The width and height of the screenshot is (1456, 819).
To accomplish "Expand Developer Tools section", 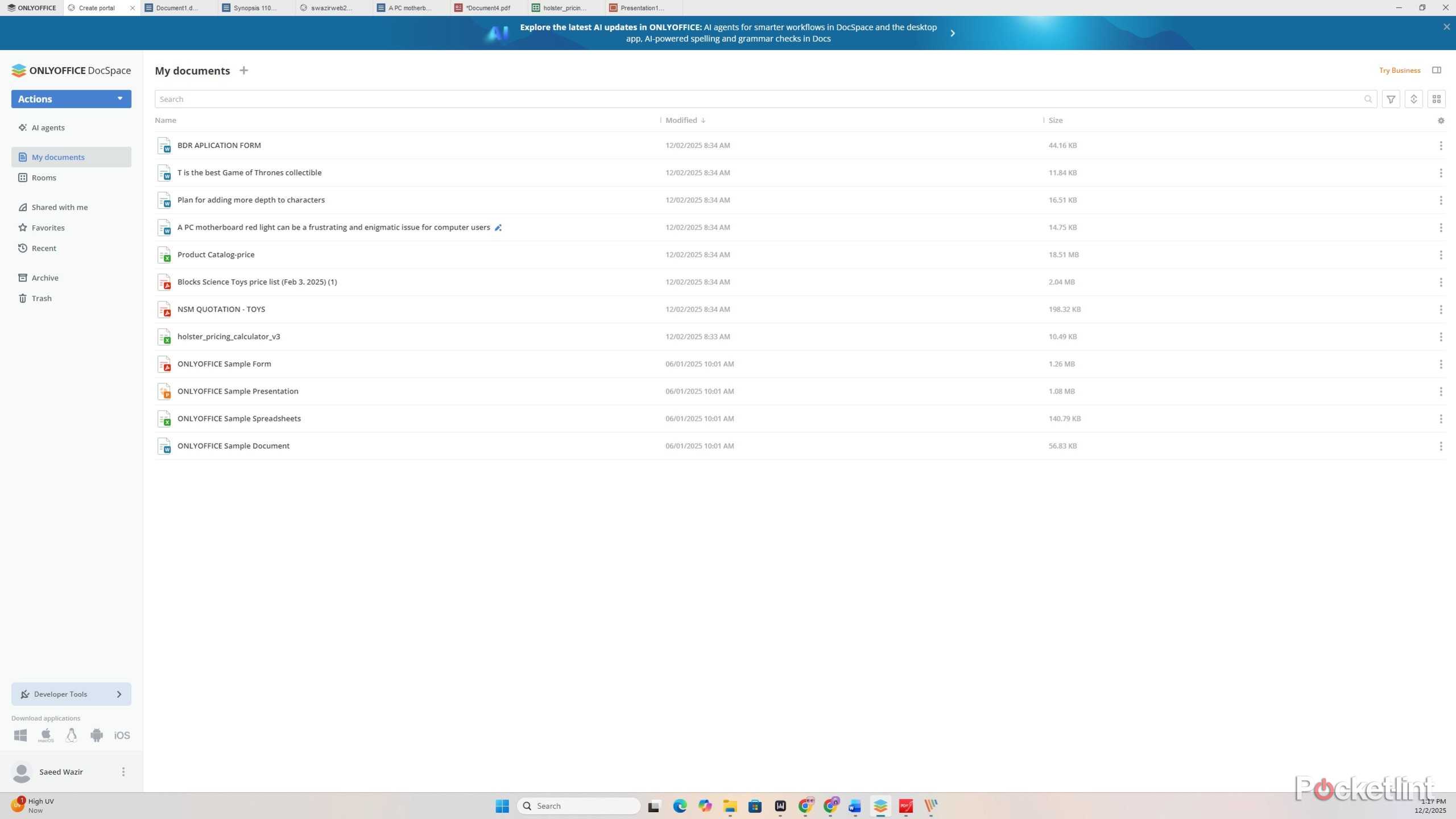I will pyautogui.click(x=71, y=694).
